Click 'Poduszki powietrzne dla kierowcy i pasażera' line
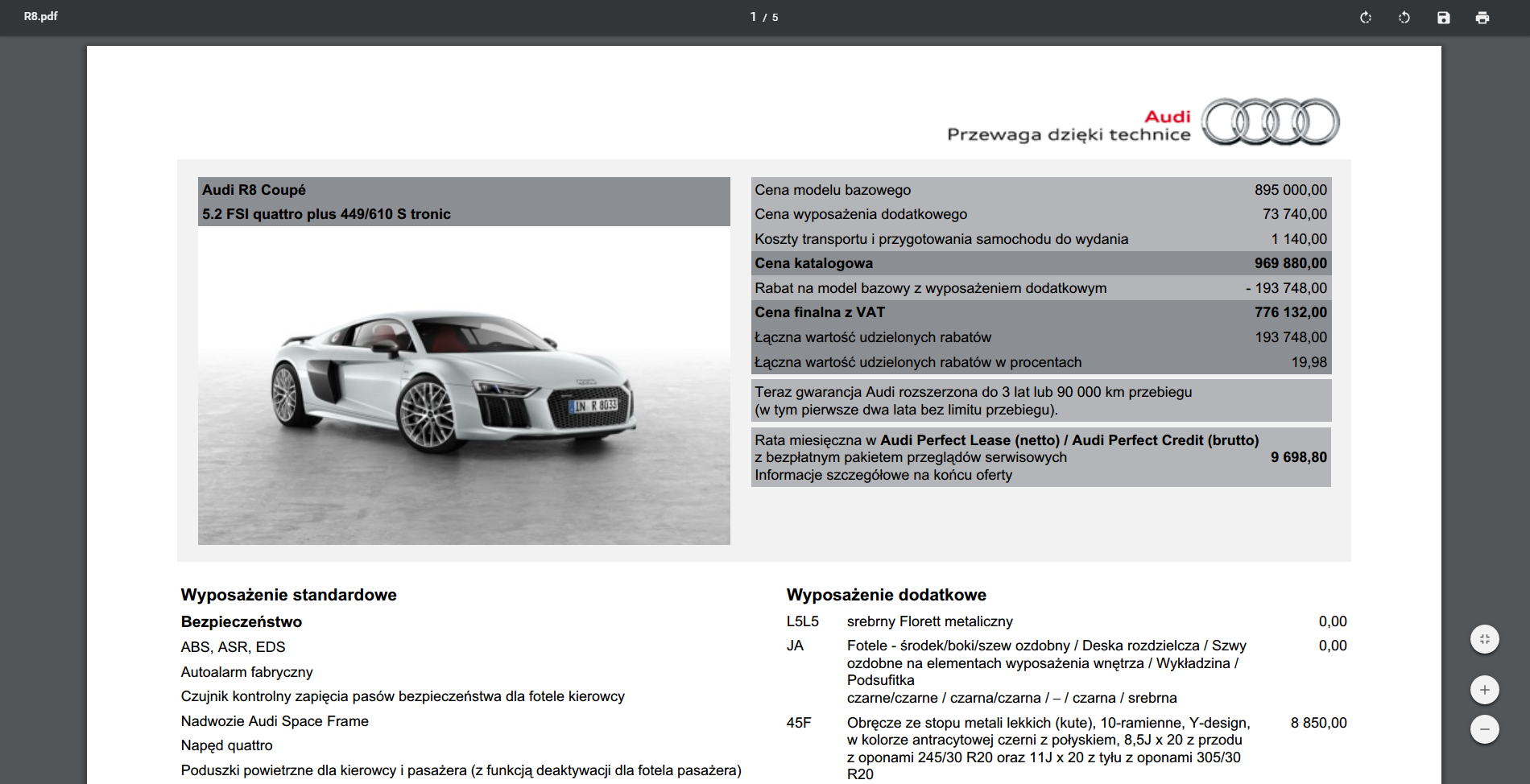 (x=461, y=770)
